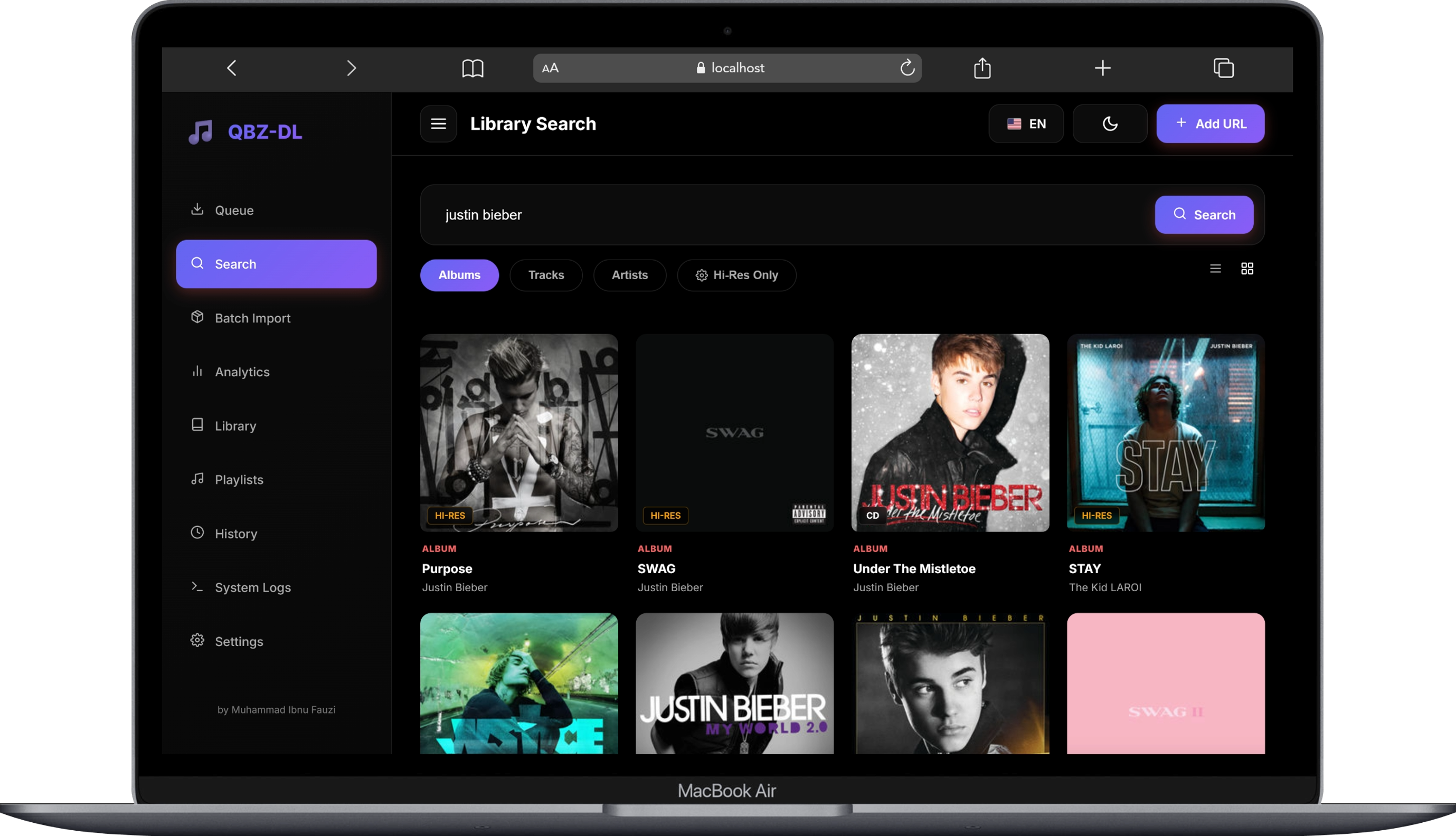Enable the Hi-Res Only filter
This screenshot has height=836, width=1456.
(736, 275)
